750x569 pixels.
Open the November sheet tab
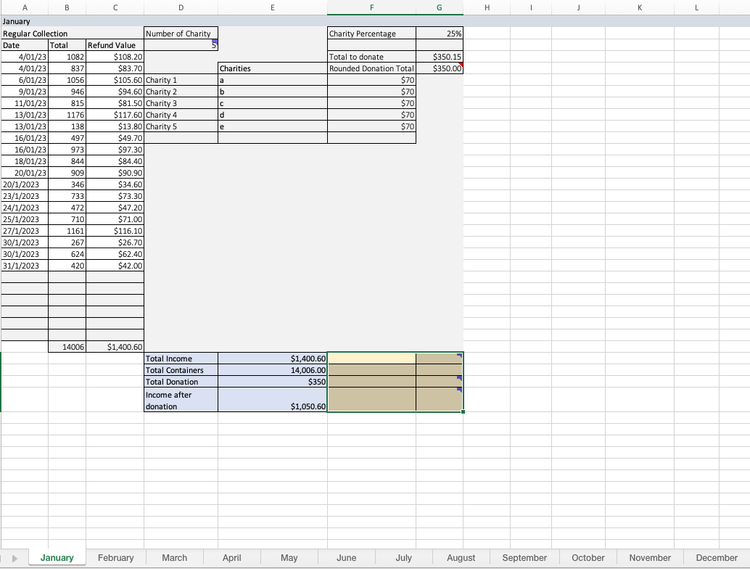coord(650,558)
